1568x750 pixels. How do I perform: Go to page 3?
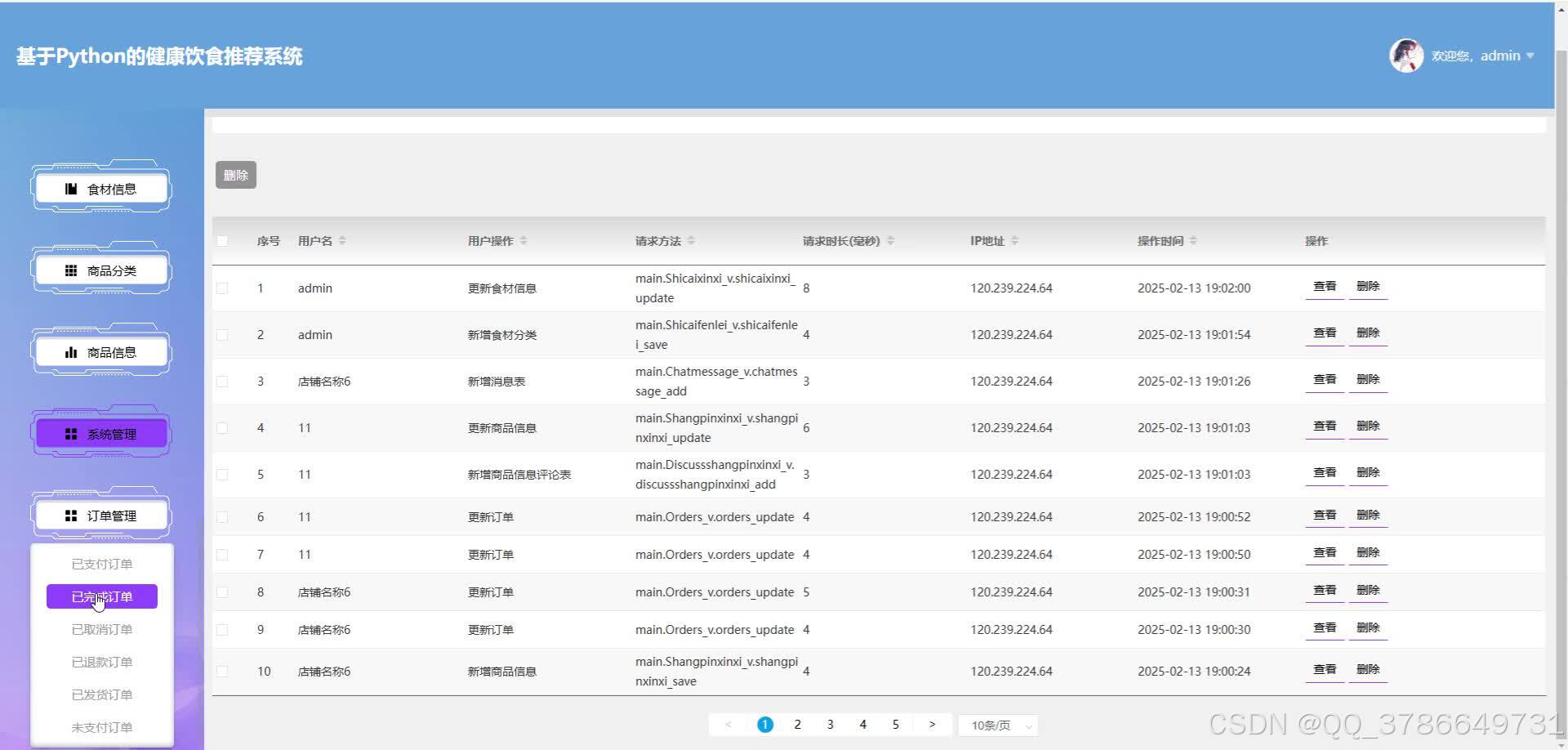[x=831, y=725]
